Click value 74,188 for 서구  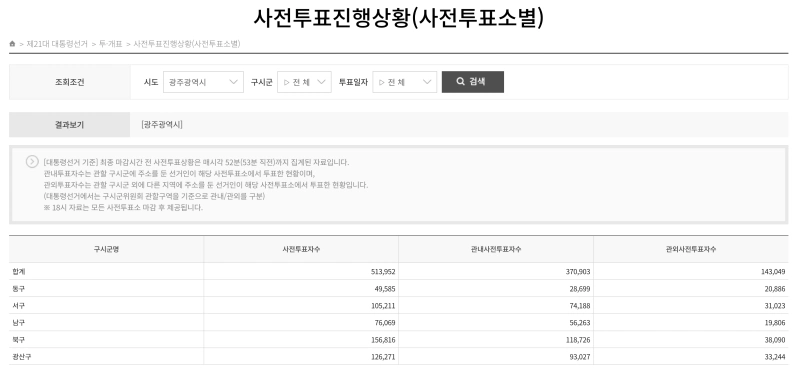tap(580, 306)
